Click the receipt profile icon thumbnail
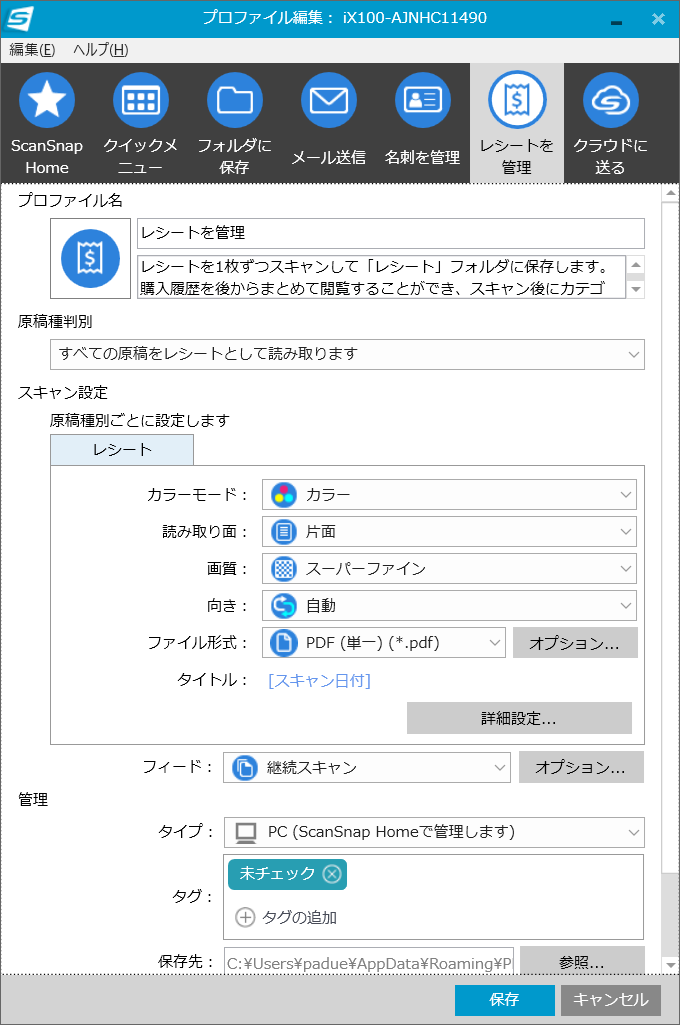The image size is (680, 1025). [x=90, y=258]
